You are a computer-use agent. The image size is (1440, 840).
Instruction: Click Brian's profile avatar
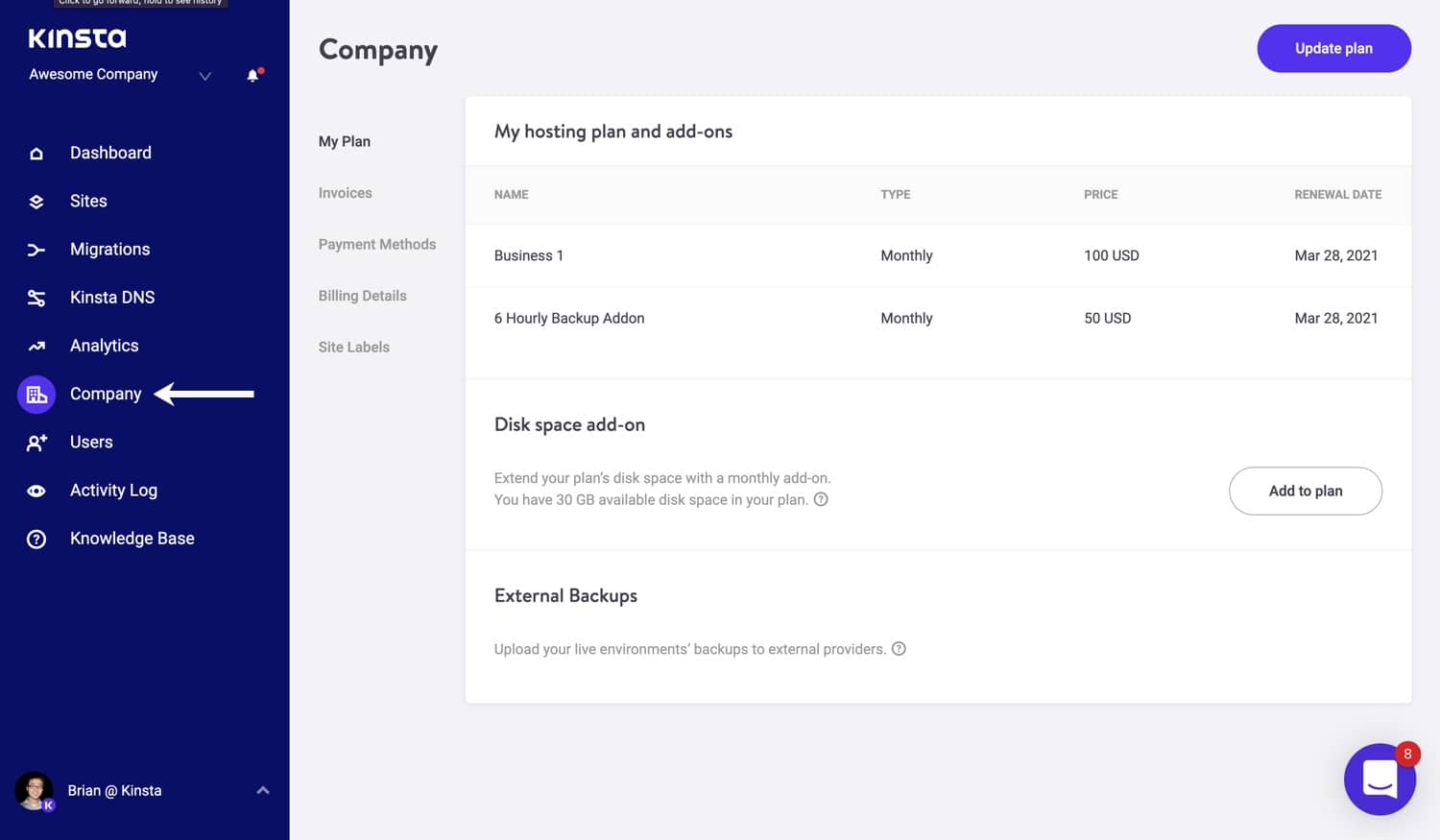pyautogui.click(x=35, y=791)
